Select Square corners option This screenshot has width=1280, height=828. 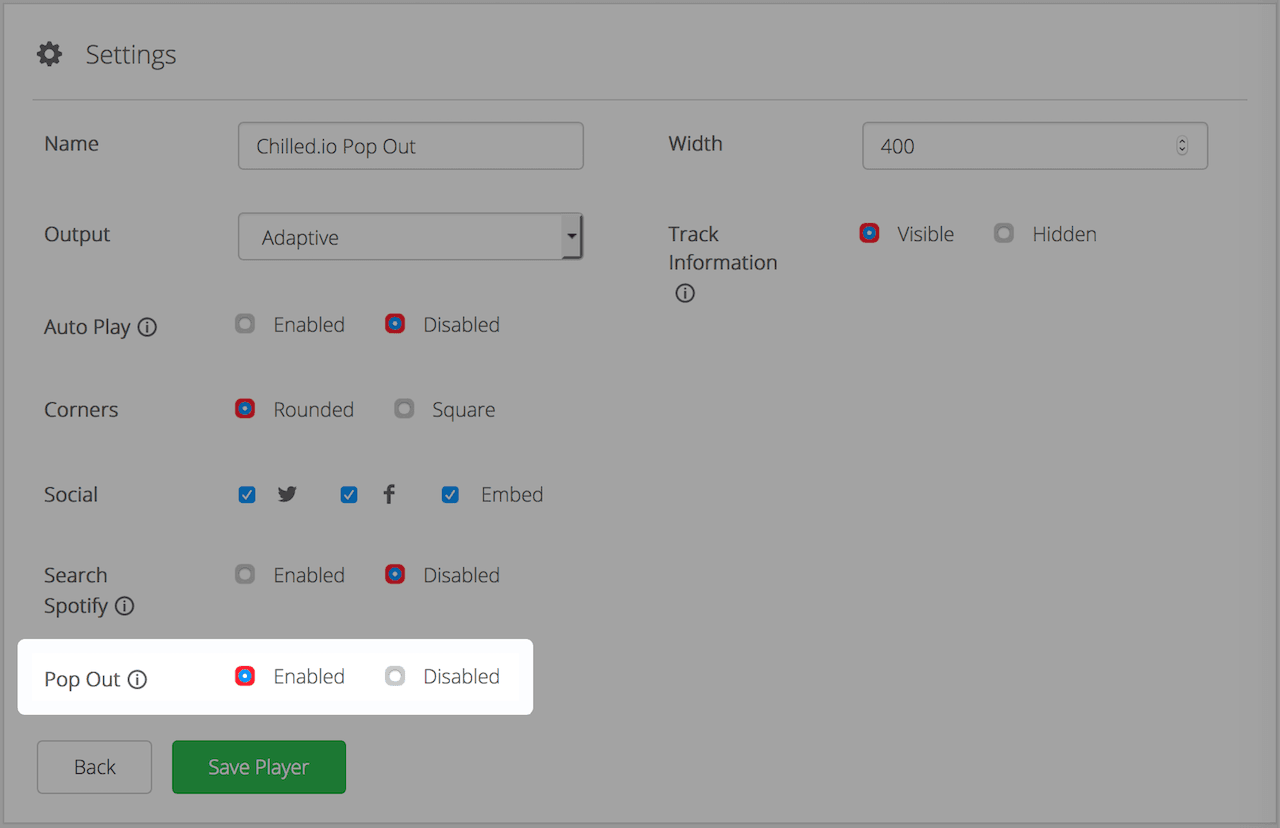tap(404, 409)
